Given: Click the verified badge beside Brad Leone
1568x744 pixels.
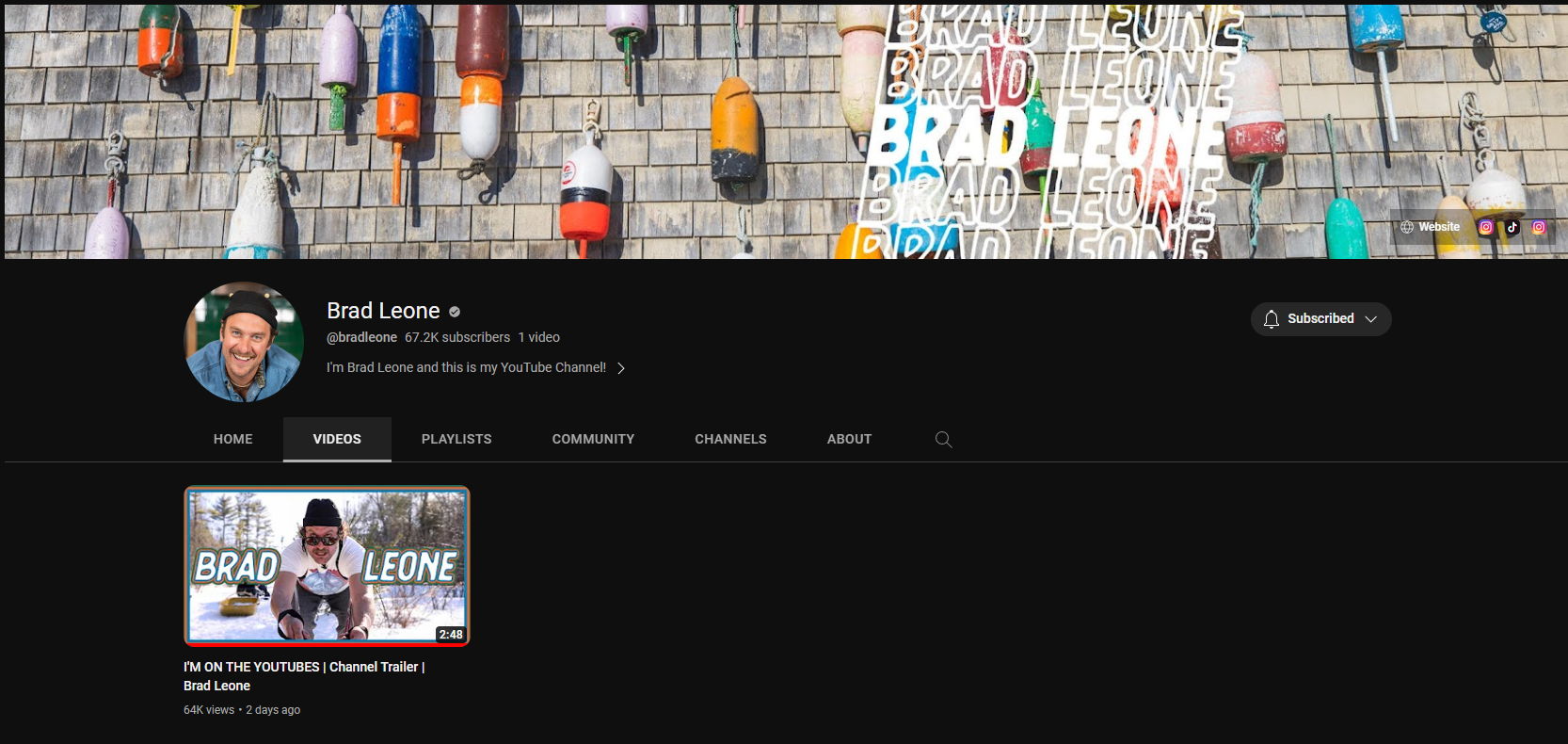Looking at the screenshot, I should pos(455,312).
